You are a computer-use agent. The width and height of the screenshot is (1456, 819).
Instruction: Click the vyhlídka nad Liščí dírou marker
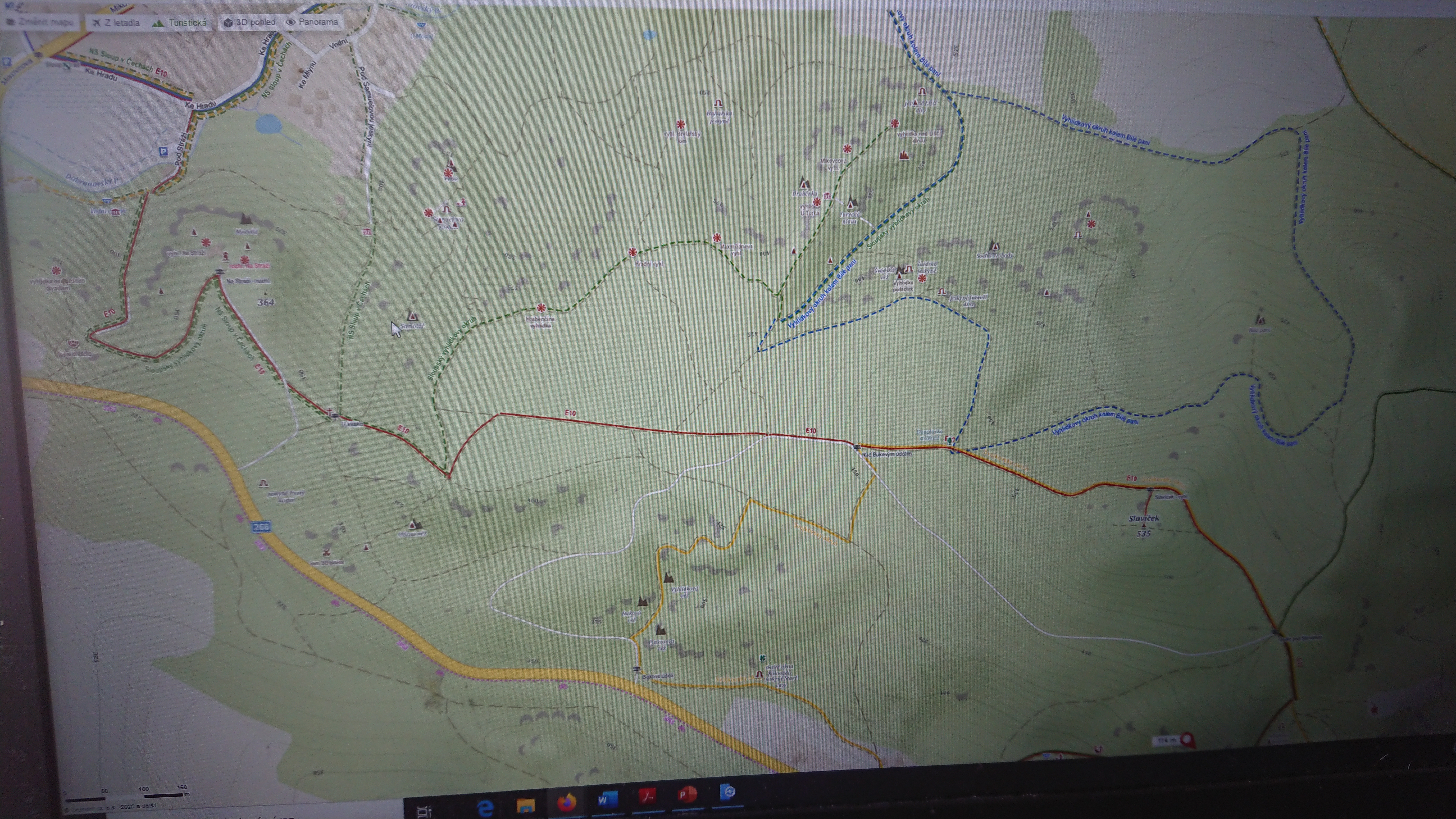click(894, 123)
